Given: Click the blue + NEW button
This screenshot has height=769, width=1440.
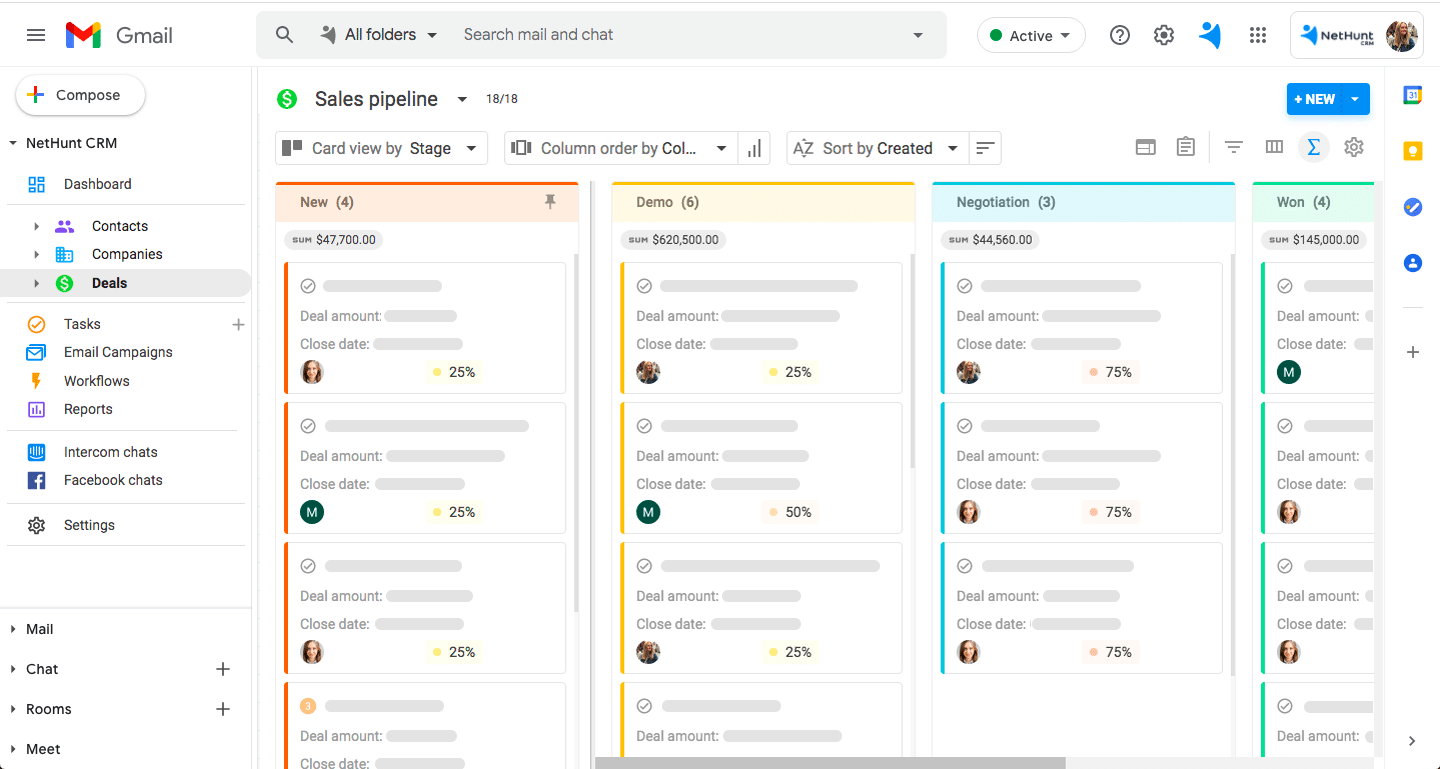Looking at the screenshot, I should (1315, 99).
